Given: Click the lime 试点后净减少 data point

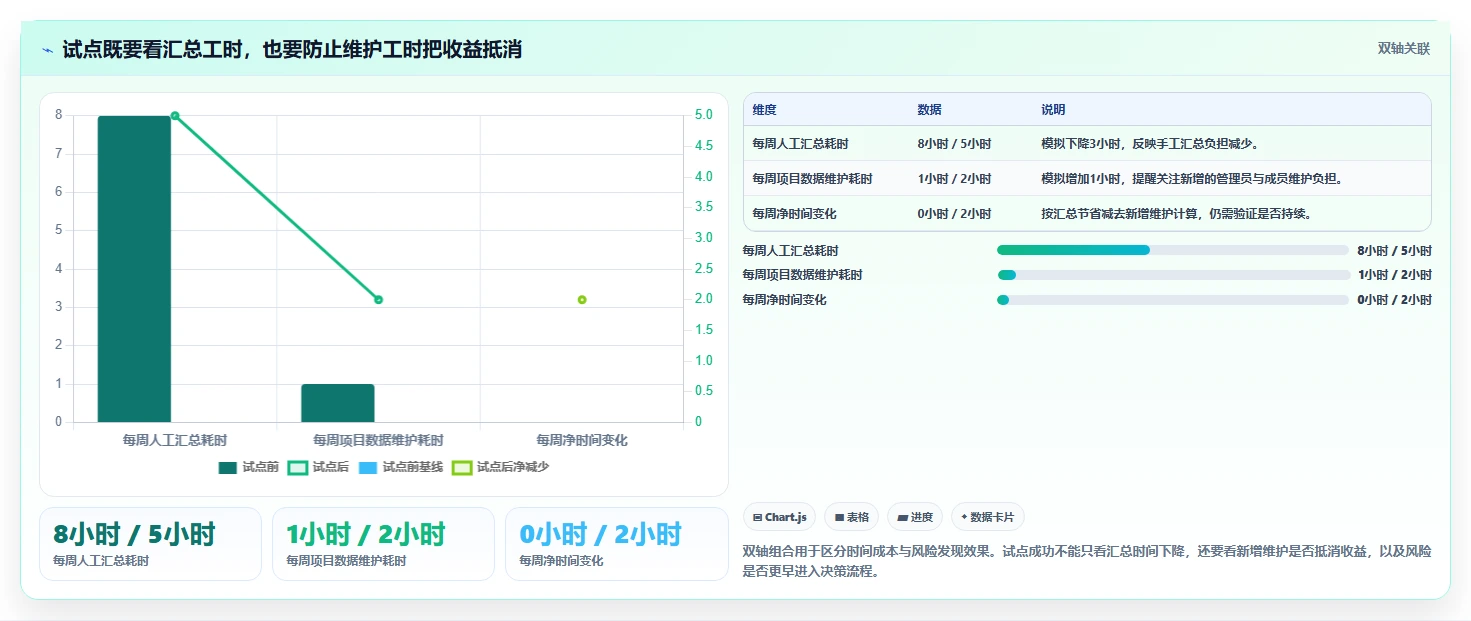Looking at the screenshot, I should pyautogui.click(x=582, y=299).
